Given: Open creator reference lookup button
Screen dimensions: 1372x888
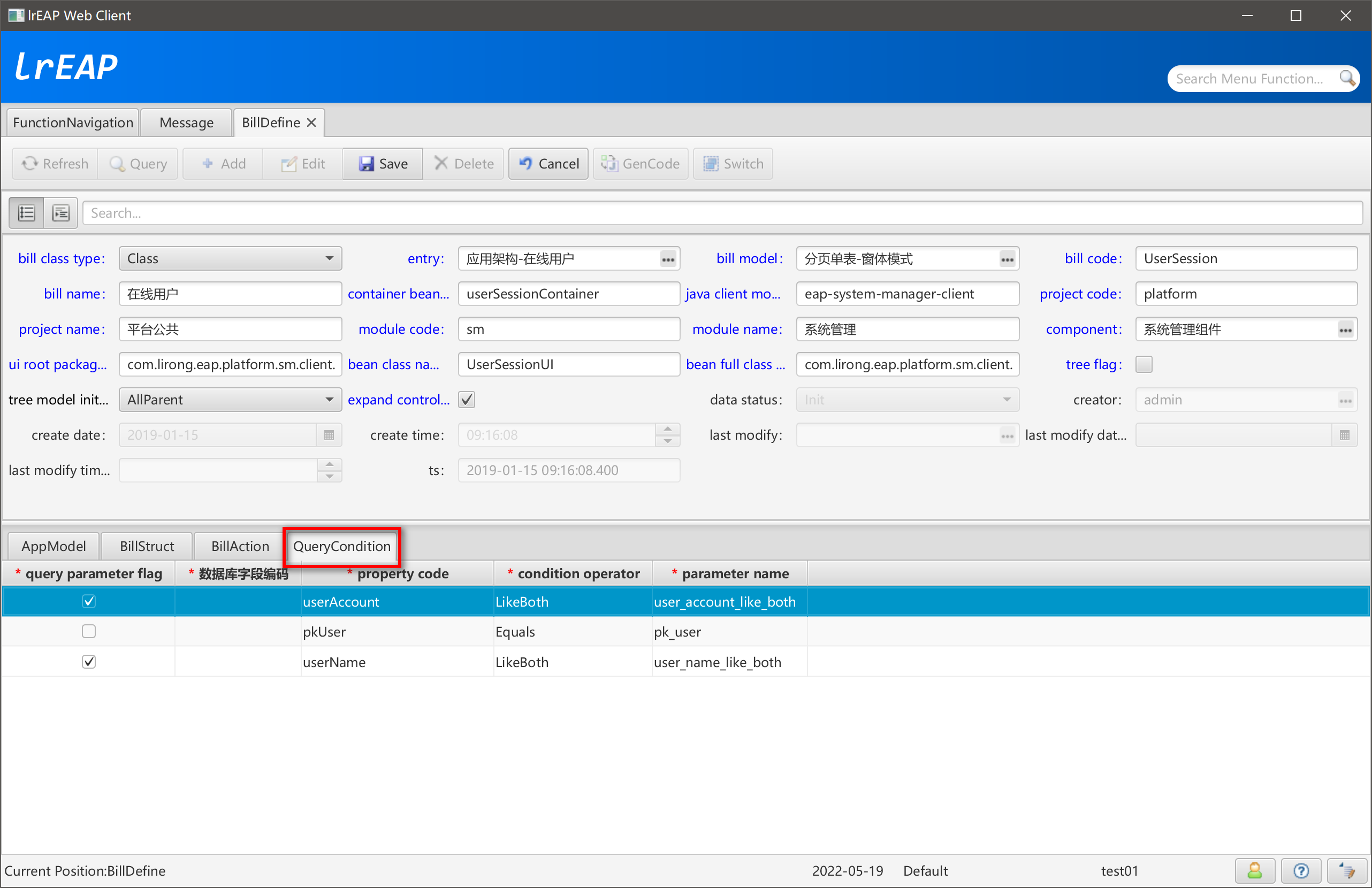Looking at the screenshot, I should pyautogui.click(x=1345, y=401).
